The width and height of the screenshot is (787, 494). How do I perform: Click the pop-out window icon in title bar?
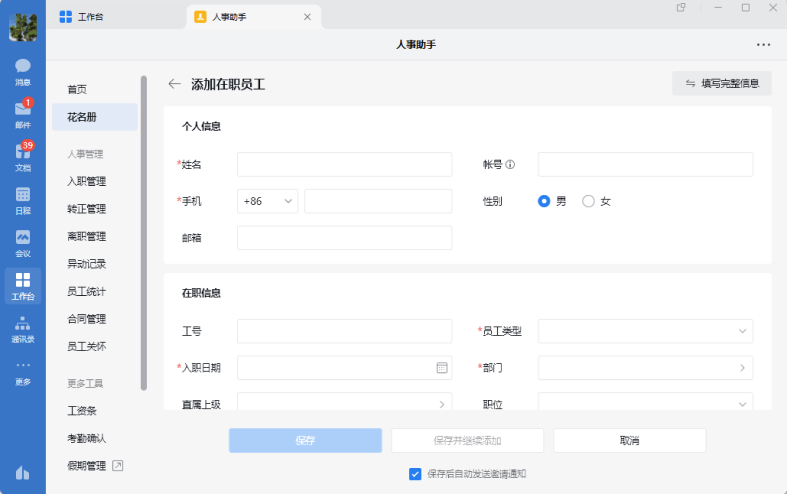pyautogui.click(x=681, y=8)
